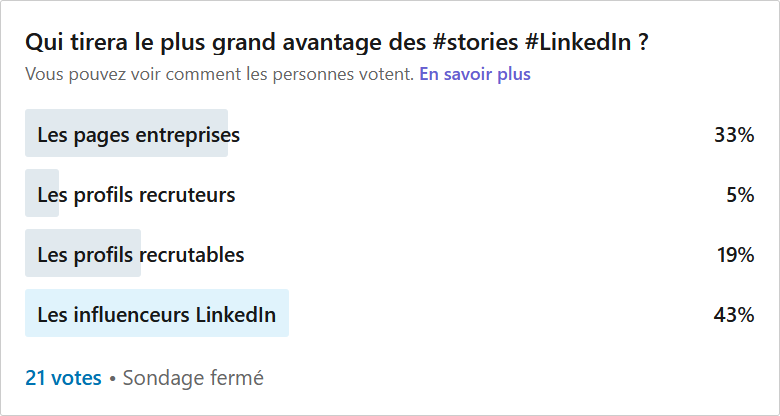Click the 19% result percentage
Image resolution: width=780 pixels, height=416 pixels.
(x=735, y=255)
